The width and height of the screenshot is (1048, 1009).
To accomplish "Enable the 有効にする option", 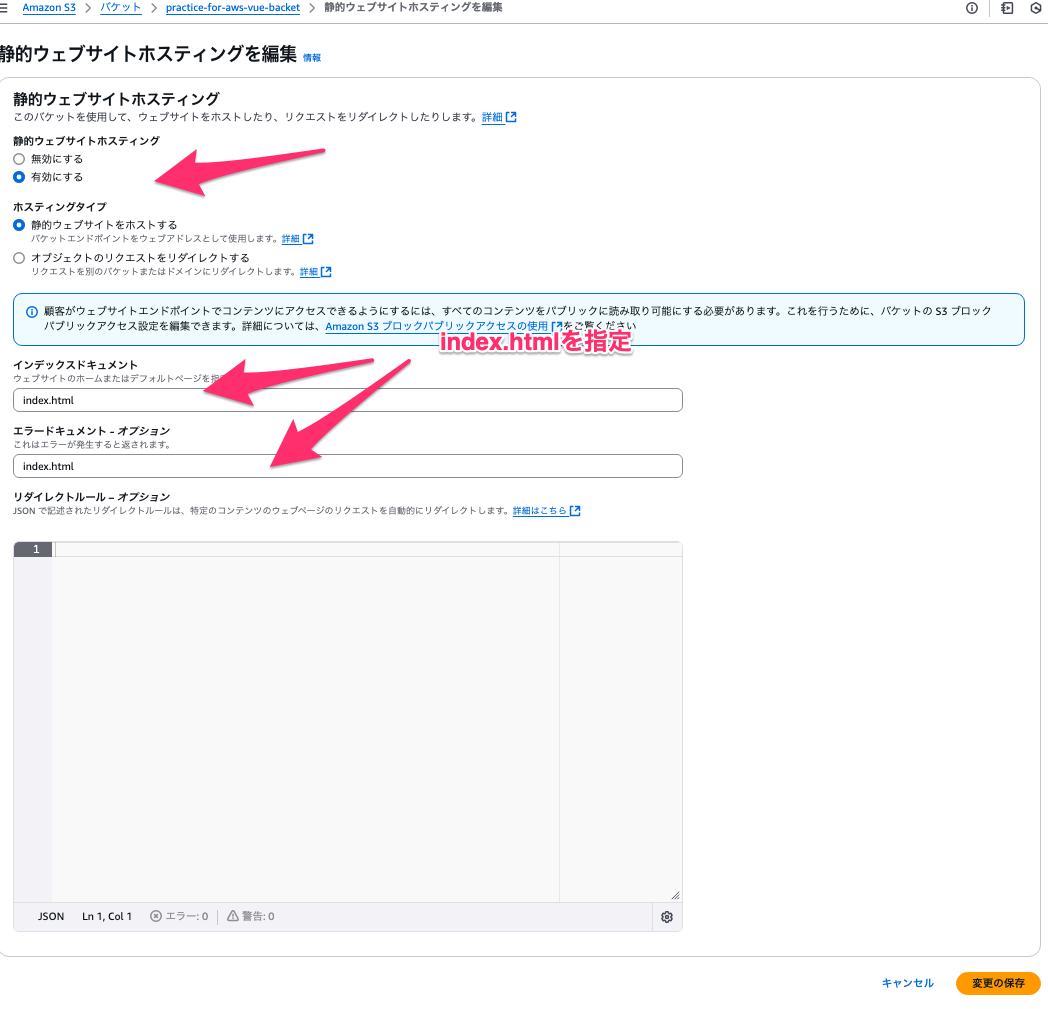I will point(17,176).
